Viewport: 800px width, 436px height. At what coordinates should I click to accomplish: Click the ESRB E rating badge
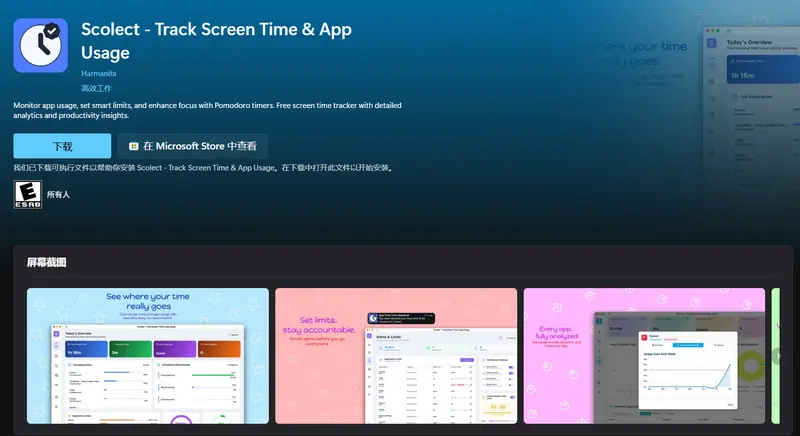click(28, 194)
